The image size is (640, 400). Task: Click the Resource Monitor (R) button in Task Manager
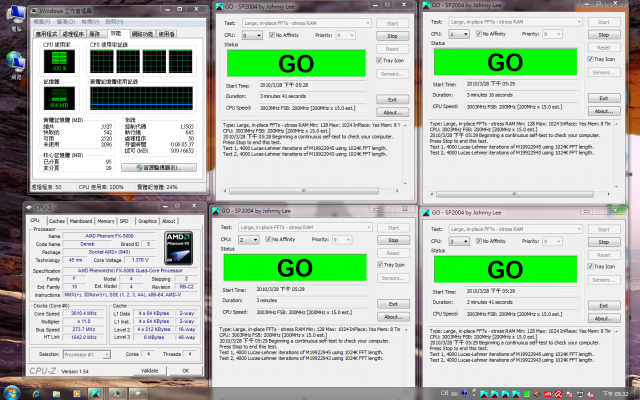tap(159, 168)
